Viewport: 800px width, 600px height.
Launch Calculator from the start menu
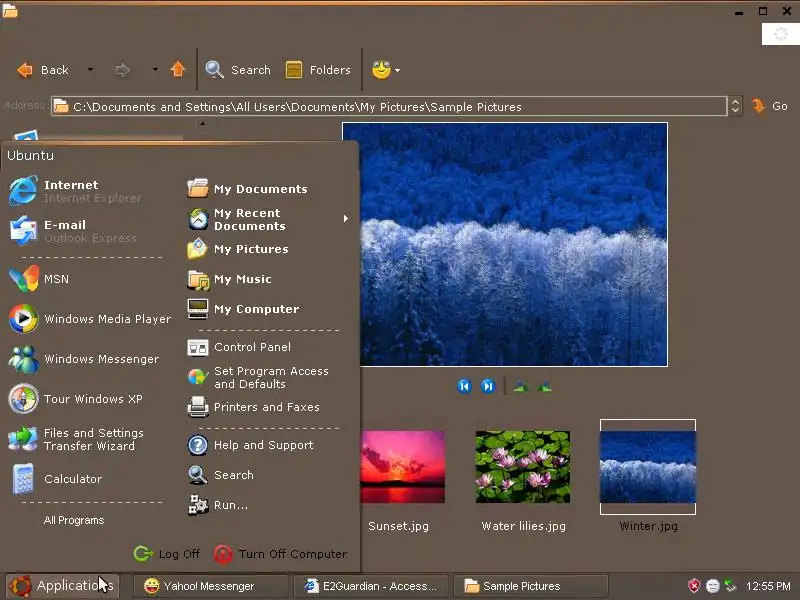click(x=55, y=479)
